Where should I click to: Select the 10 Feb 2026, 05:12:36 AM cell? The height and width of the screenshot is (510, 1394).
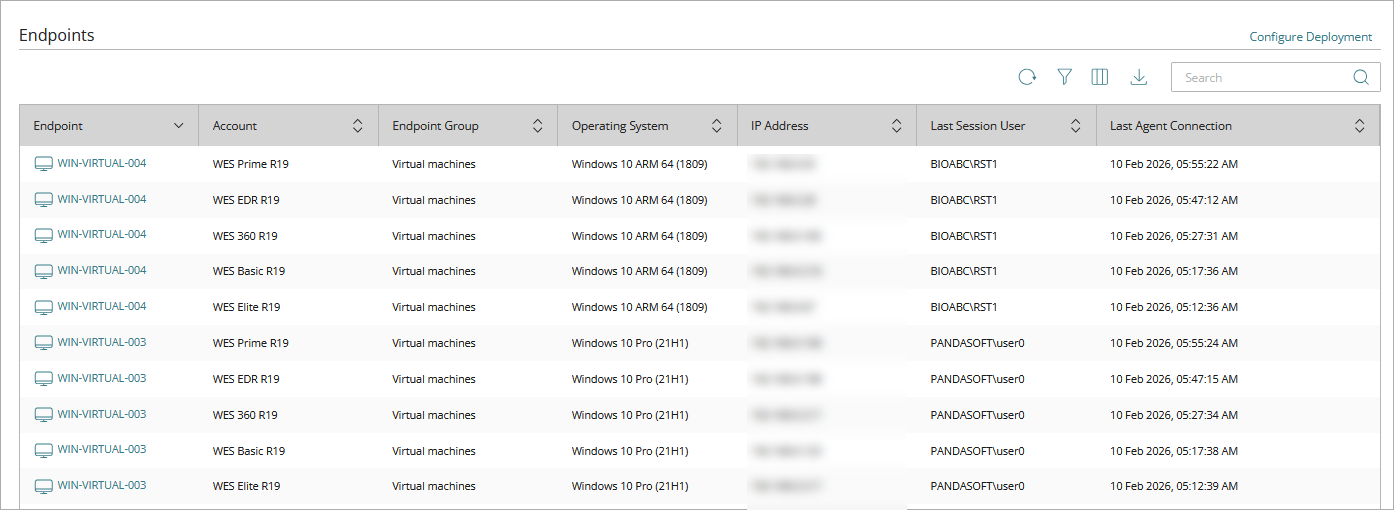pos(1174,307)
